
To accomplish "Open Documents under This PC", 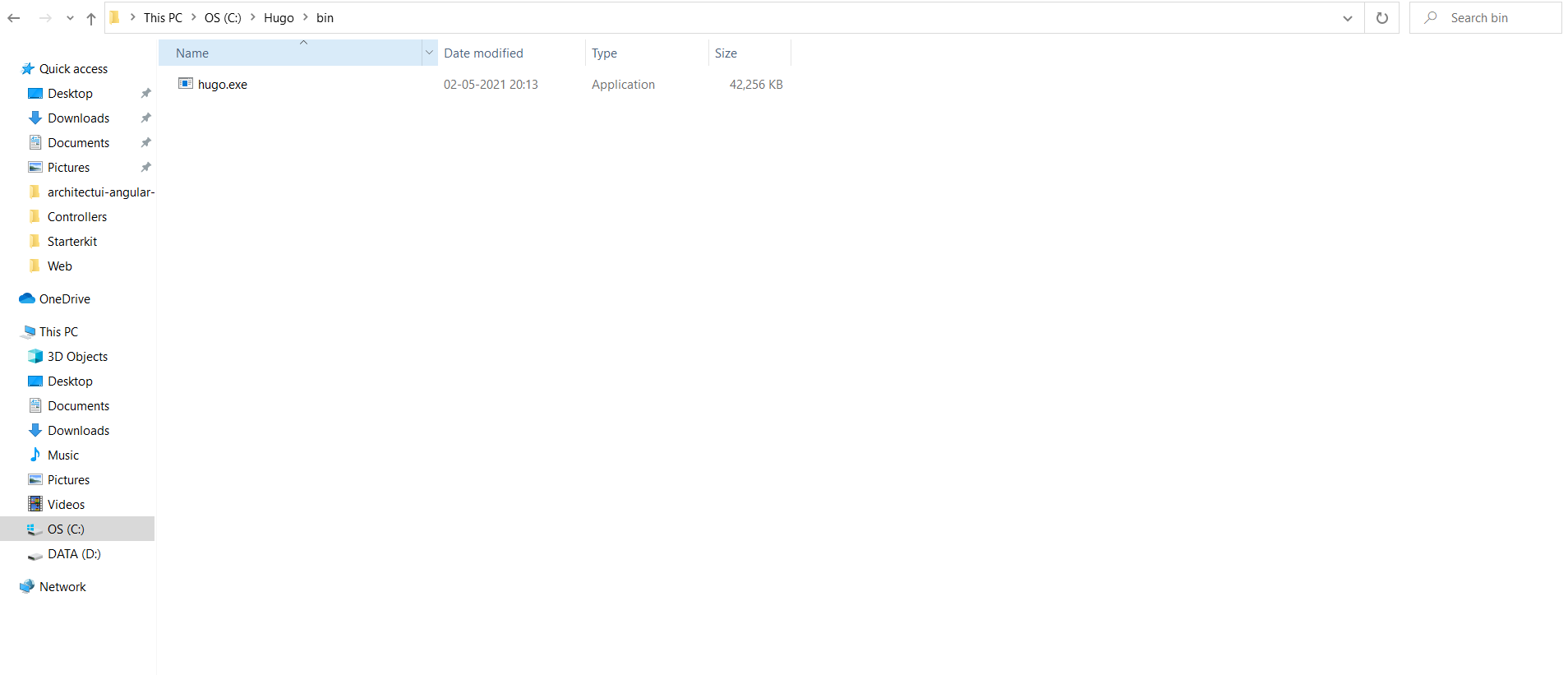I will click(x=78, y=406).
